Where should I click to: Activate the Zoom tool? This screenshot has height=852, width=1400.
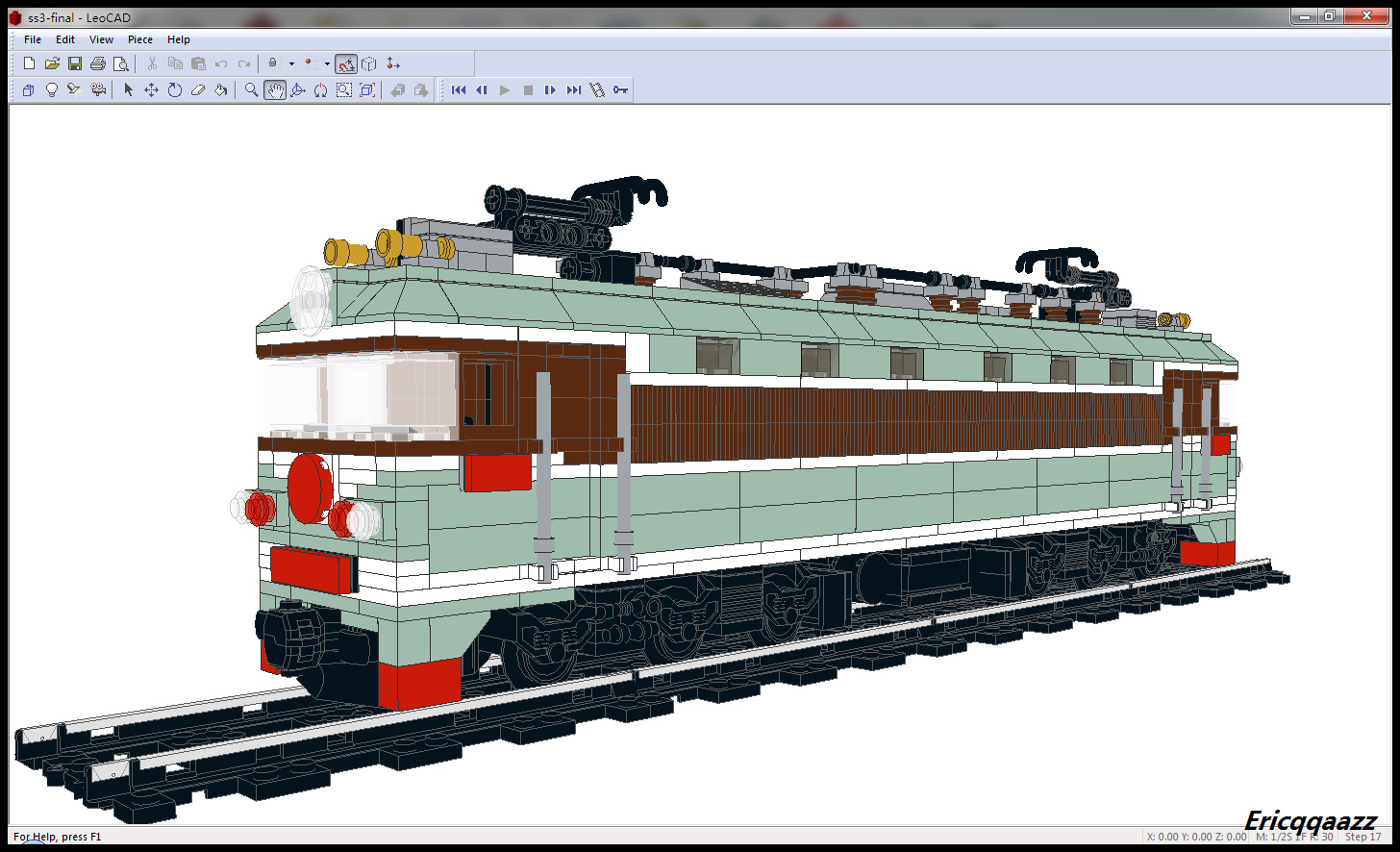pyautogui.click(x=250, y=89)
